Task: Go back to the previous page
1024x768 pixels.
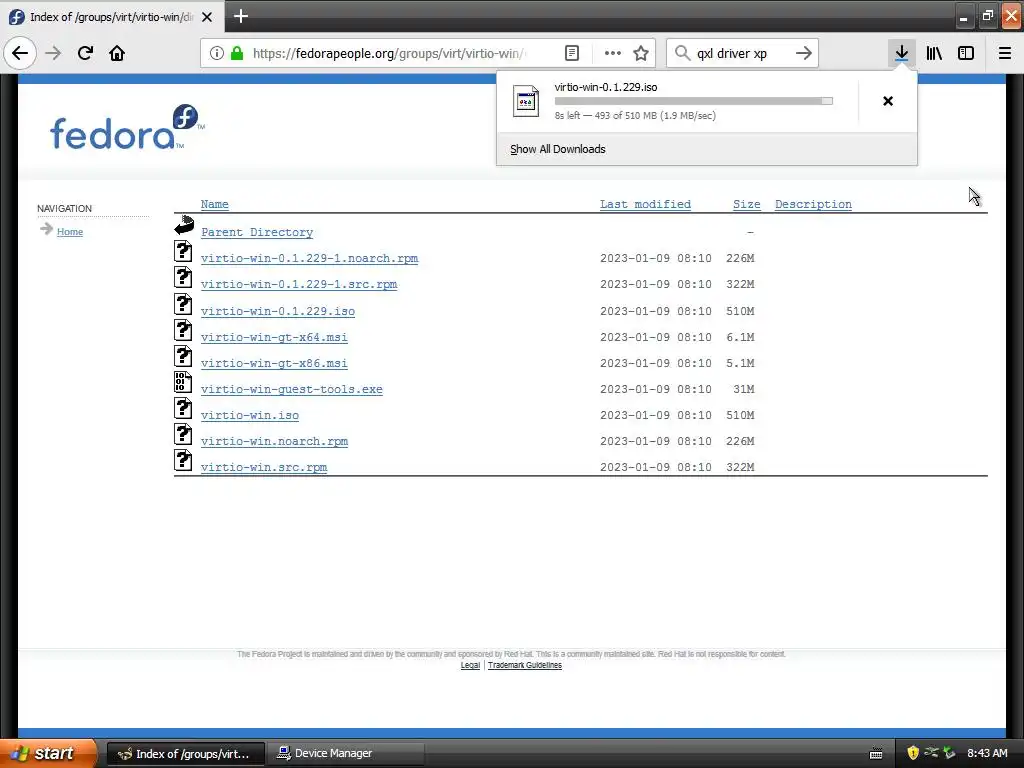Action: click(20, 53)
